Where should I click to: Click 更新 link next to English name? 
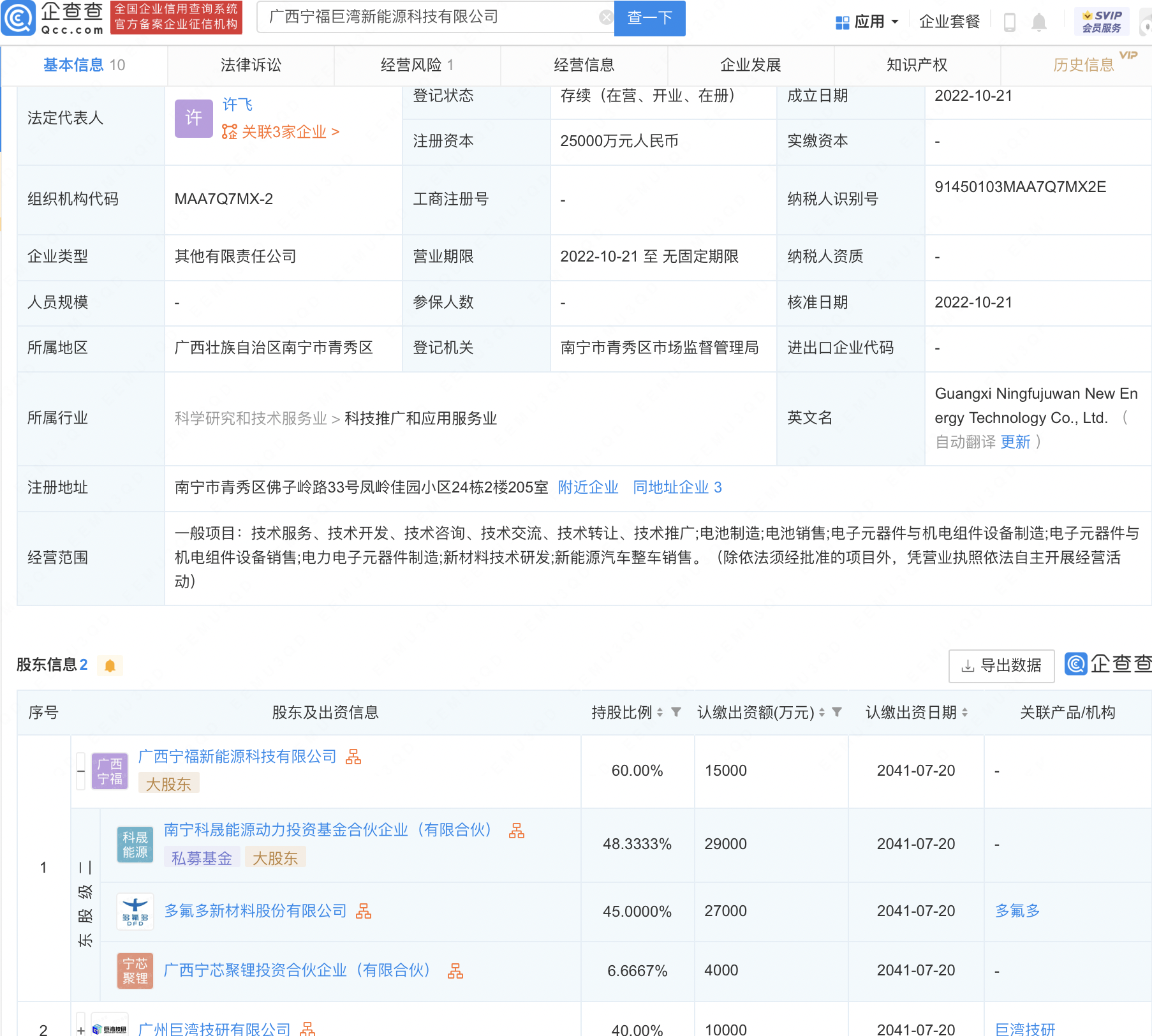click(1015, 442)
